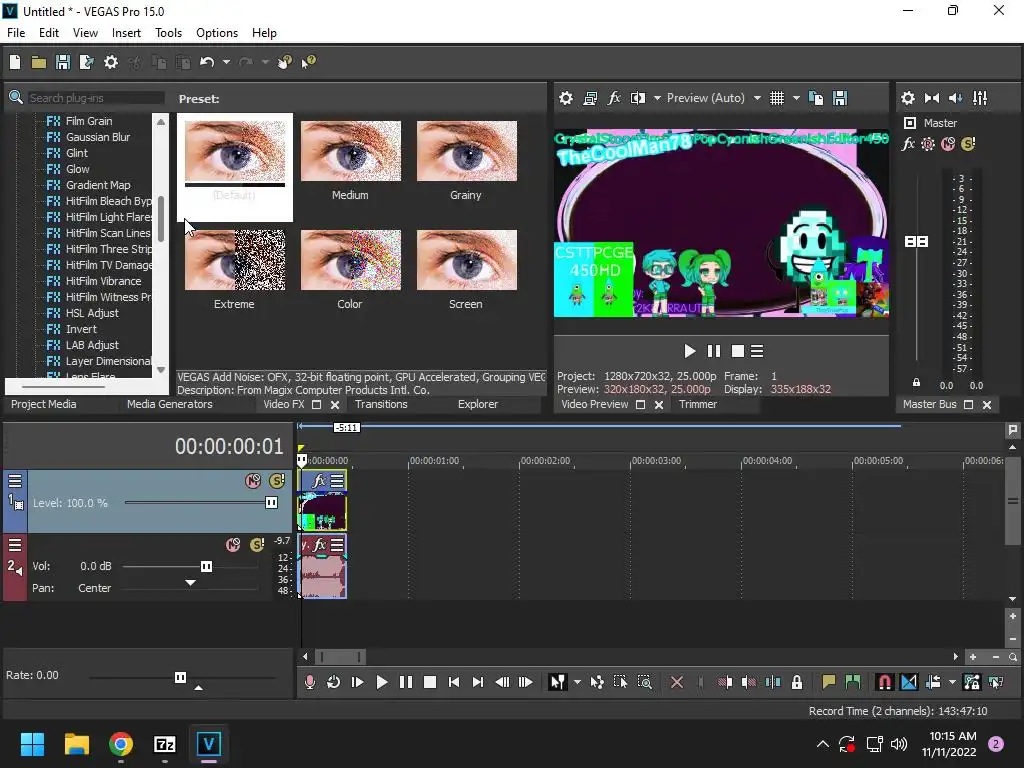Select the HSL Adjust plug-in
1024x768 pixels.
pyautogui.click(x=92, y=313)
